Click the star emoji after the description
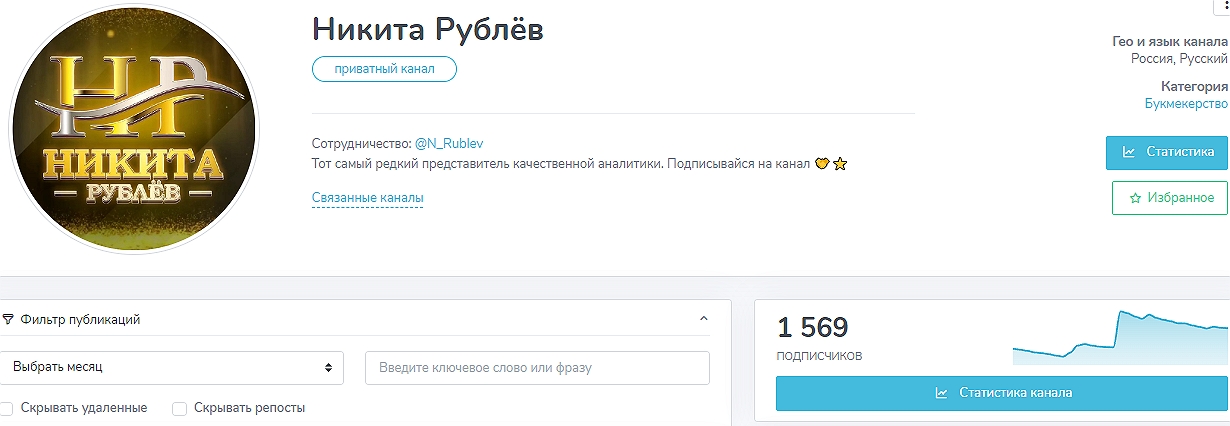Image resolution: width=1230 pixels, height=426 pixels. 840,163
